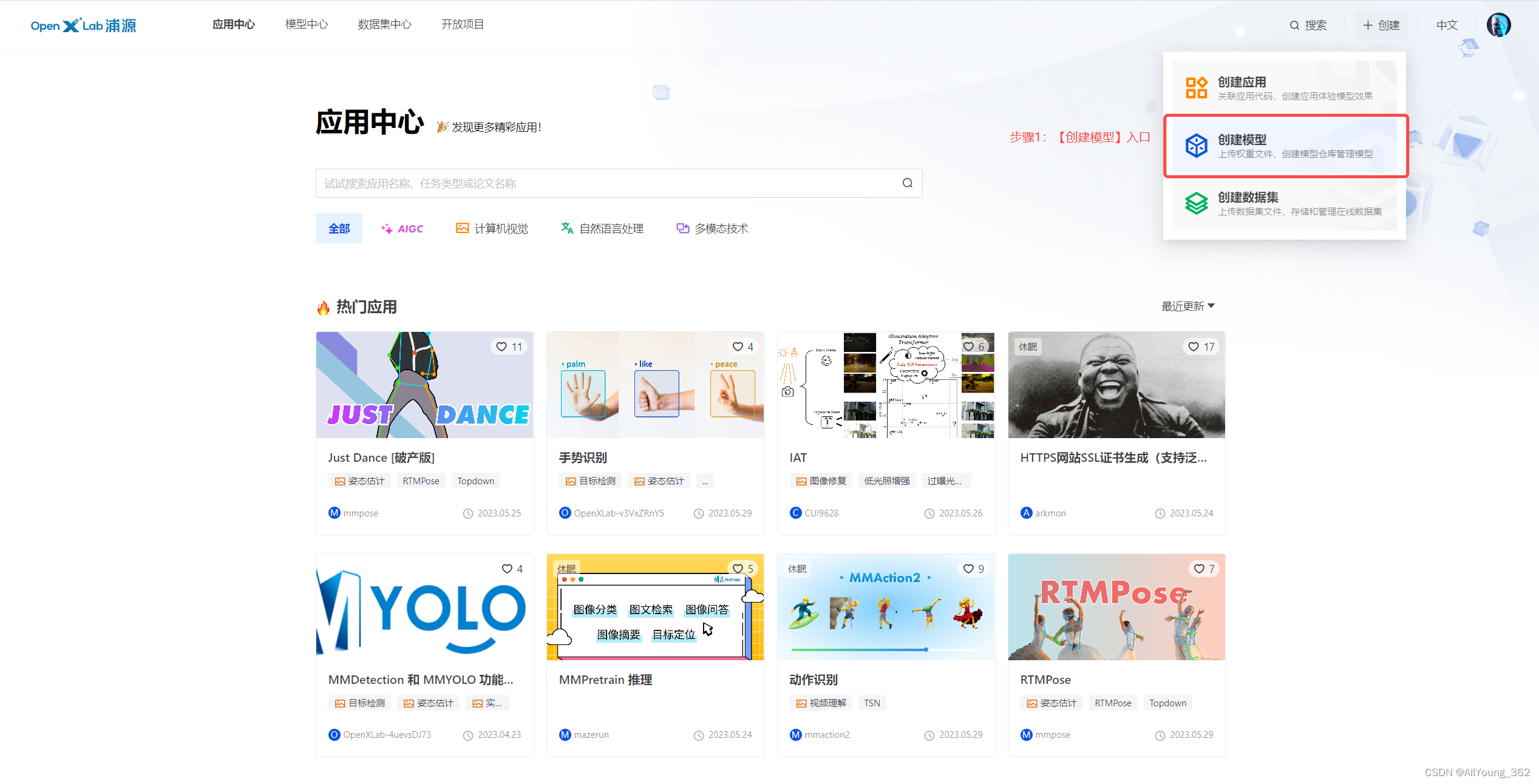The width and height of the screenshot is (1539, 784).
Task: Like the 手势识别 app heart icon
Action: 738,346
